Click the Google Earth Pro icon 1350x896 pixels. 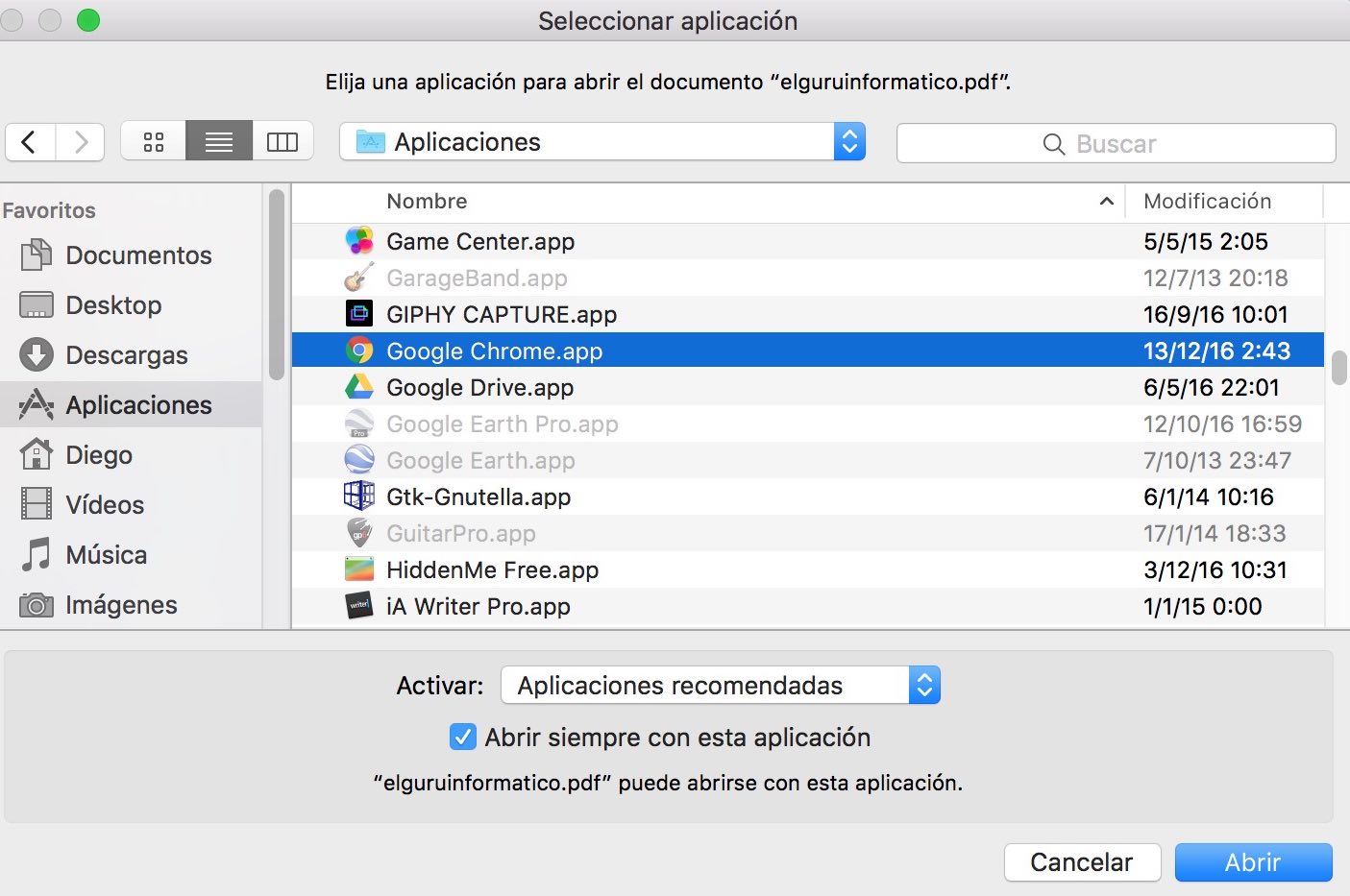tap(359, 424)
